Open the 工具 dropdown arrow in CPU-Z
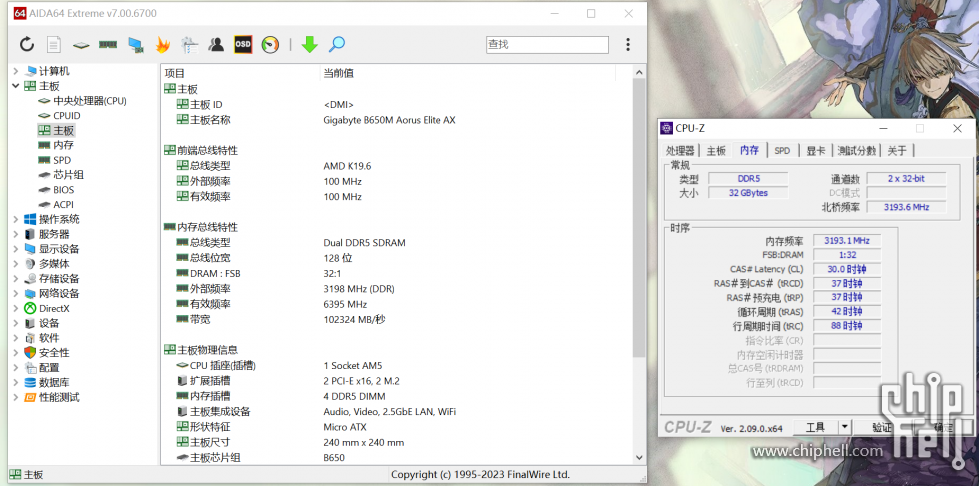The height and width of the screenshot is (486, 979). tap(844, 427)
